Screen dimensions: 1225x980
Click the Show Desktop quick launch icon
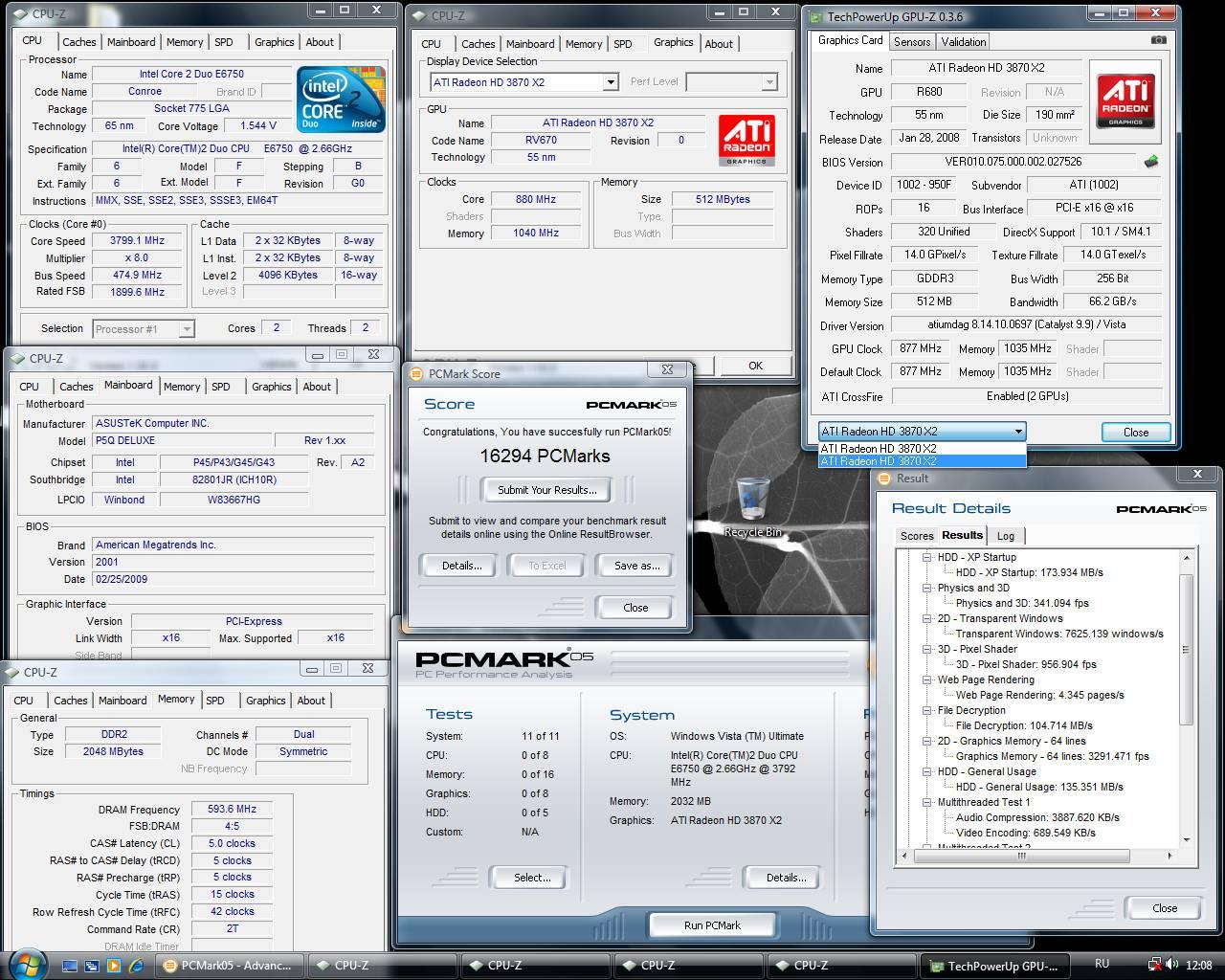point(71,965)
